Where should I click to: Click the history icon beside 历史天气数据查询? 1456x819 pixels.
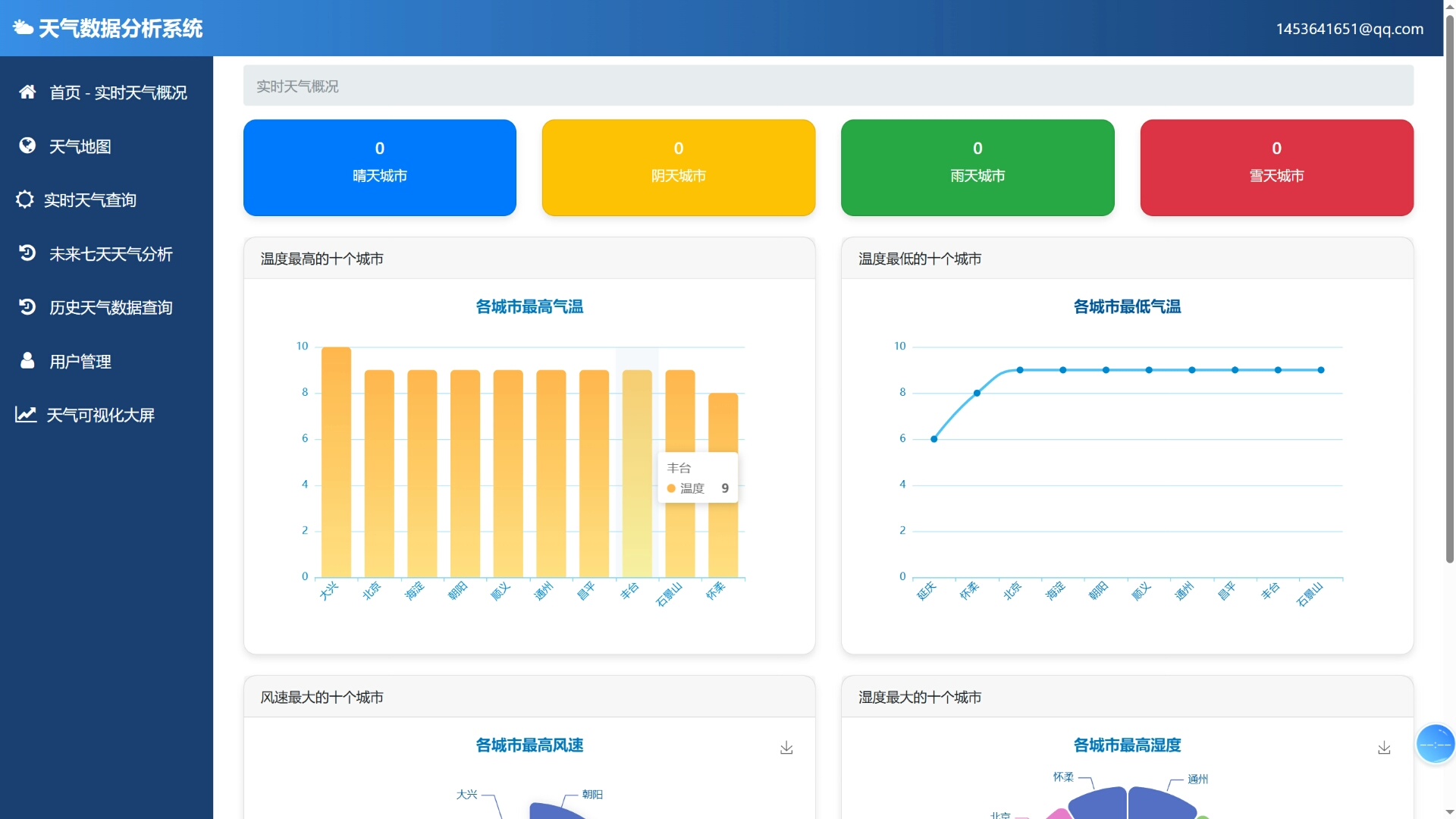(27, 307)
